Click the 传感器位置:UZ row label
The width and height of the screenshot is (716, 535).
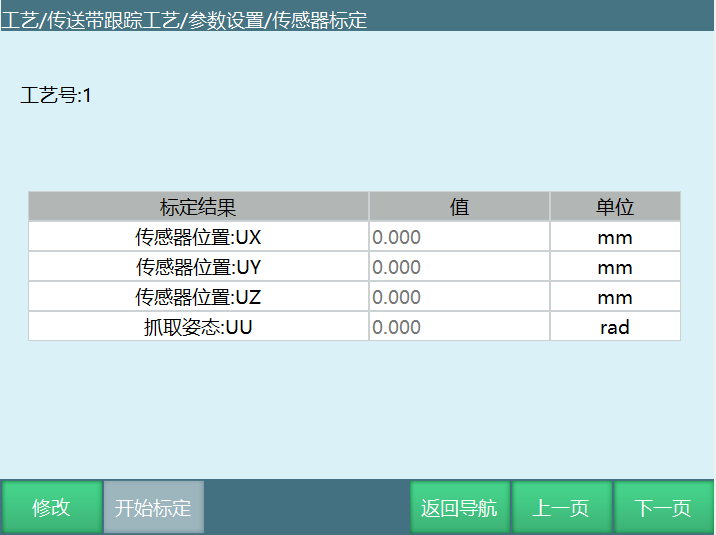tap(198, 297)
